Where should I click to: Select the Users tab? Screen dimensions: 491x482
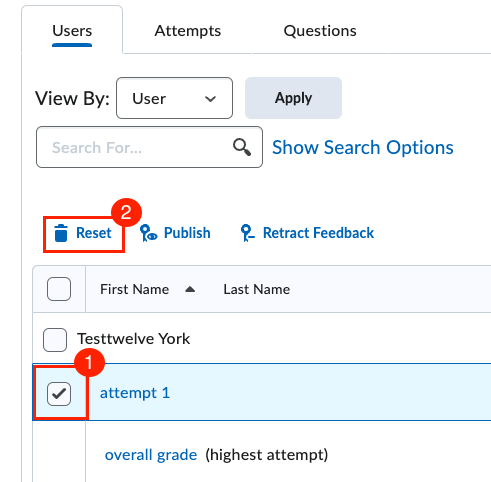(72, 31)
